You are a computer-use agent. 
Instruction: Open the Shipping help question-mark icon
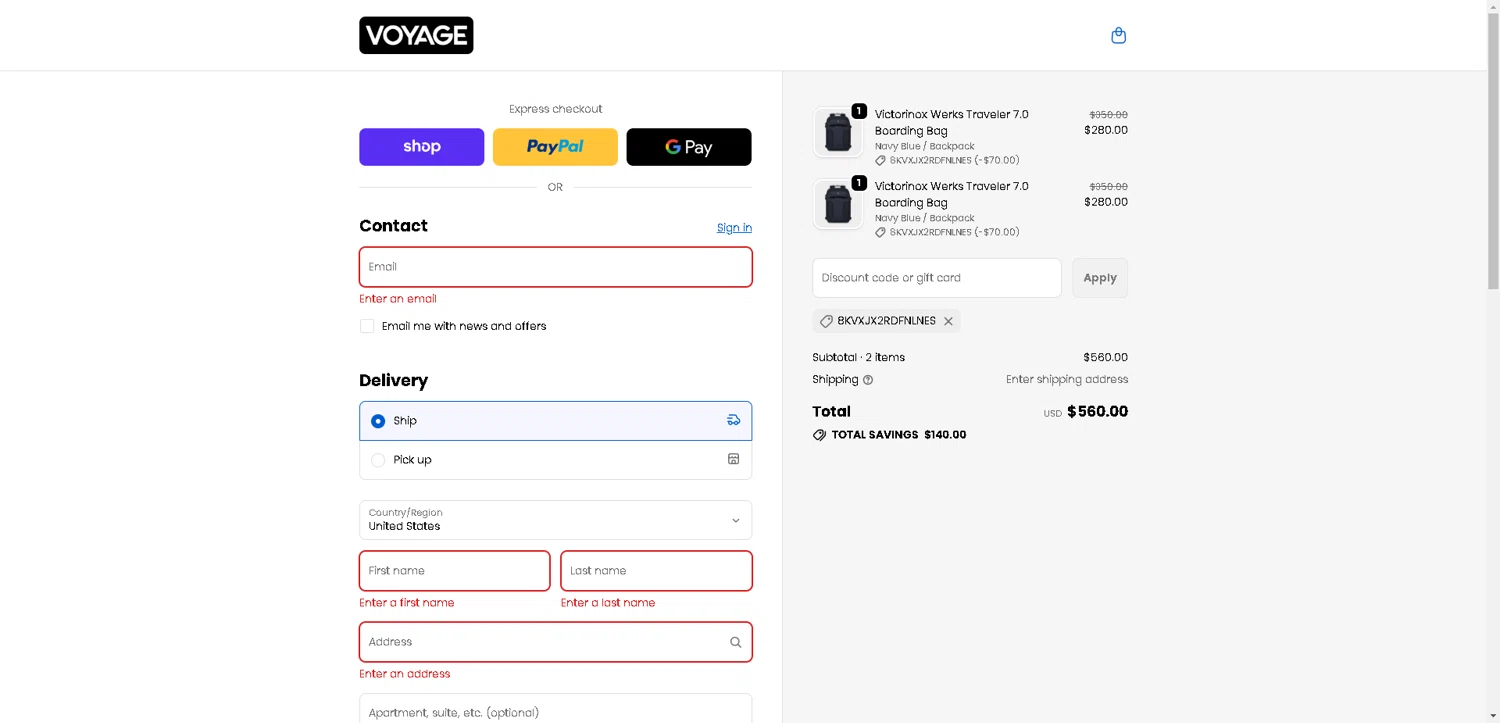click(868, 380)
